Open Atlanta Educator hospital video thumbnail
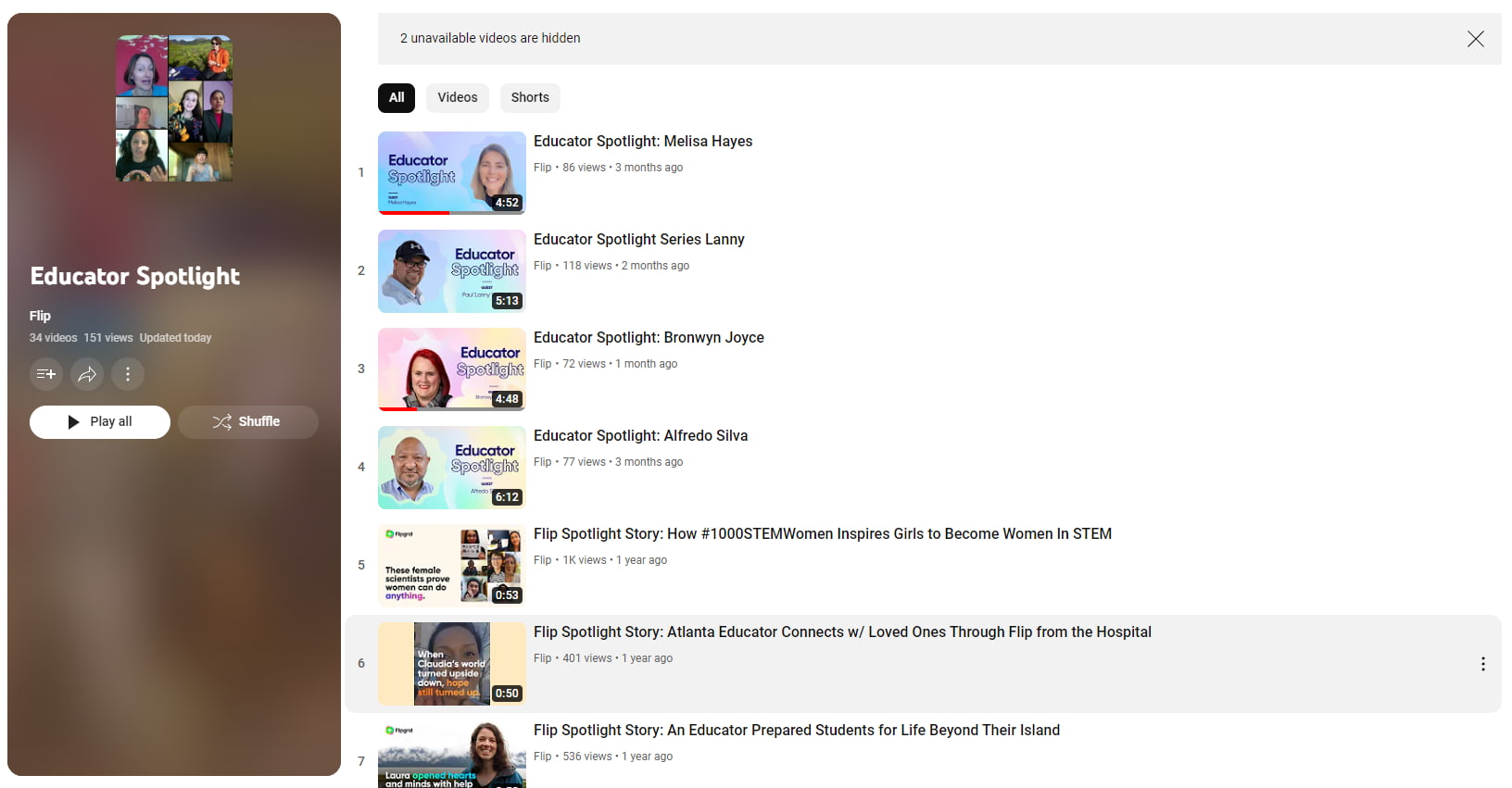1512x788 pixels. tap(452, 664)
